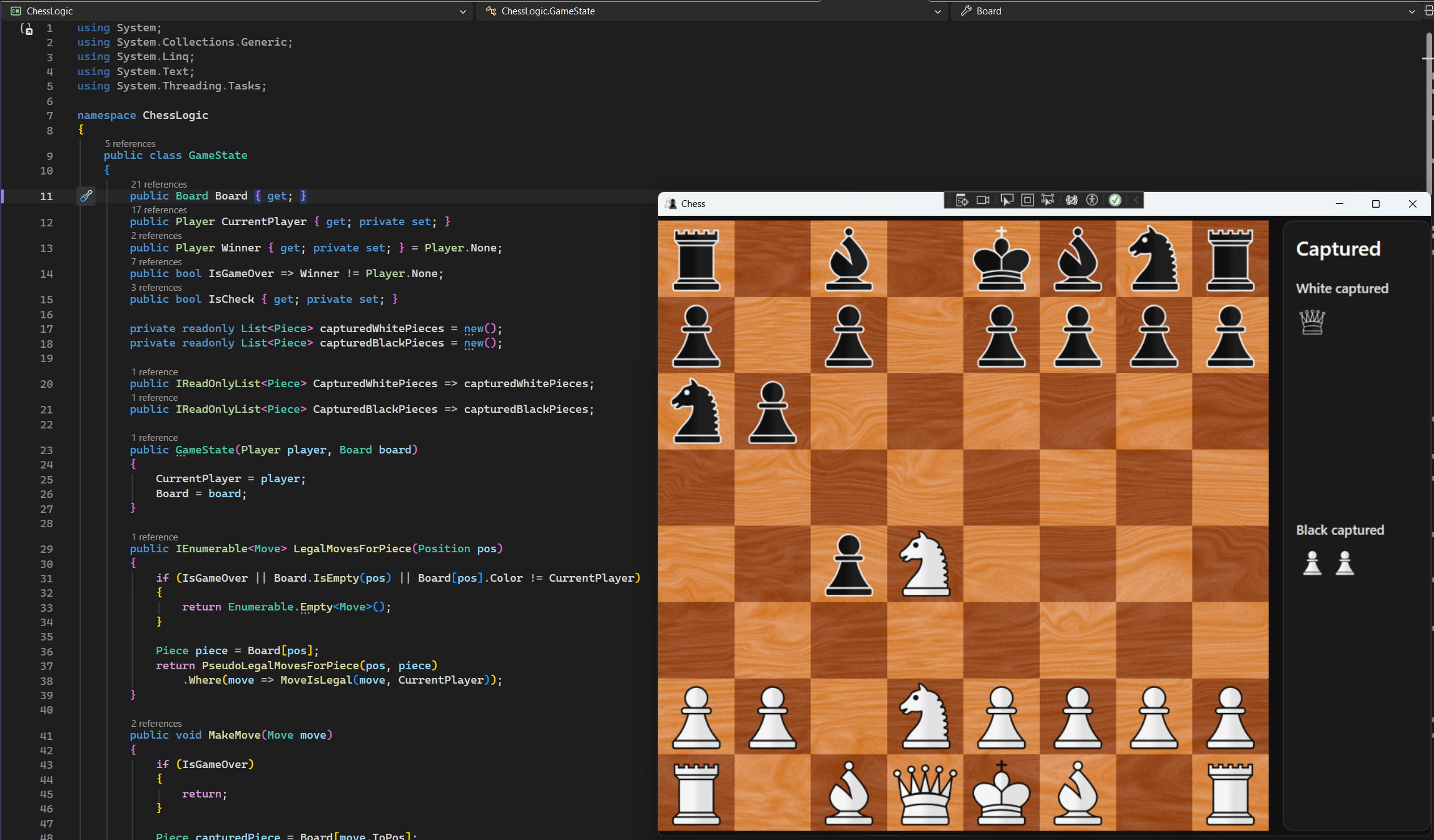Grab the debug toolbar dotted handle

(x=949, y=200)
